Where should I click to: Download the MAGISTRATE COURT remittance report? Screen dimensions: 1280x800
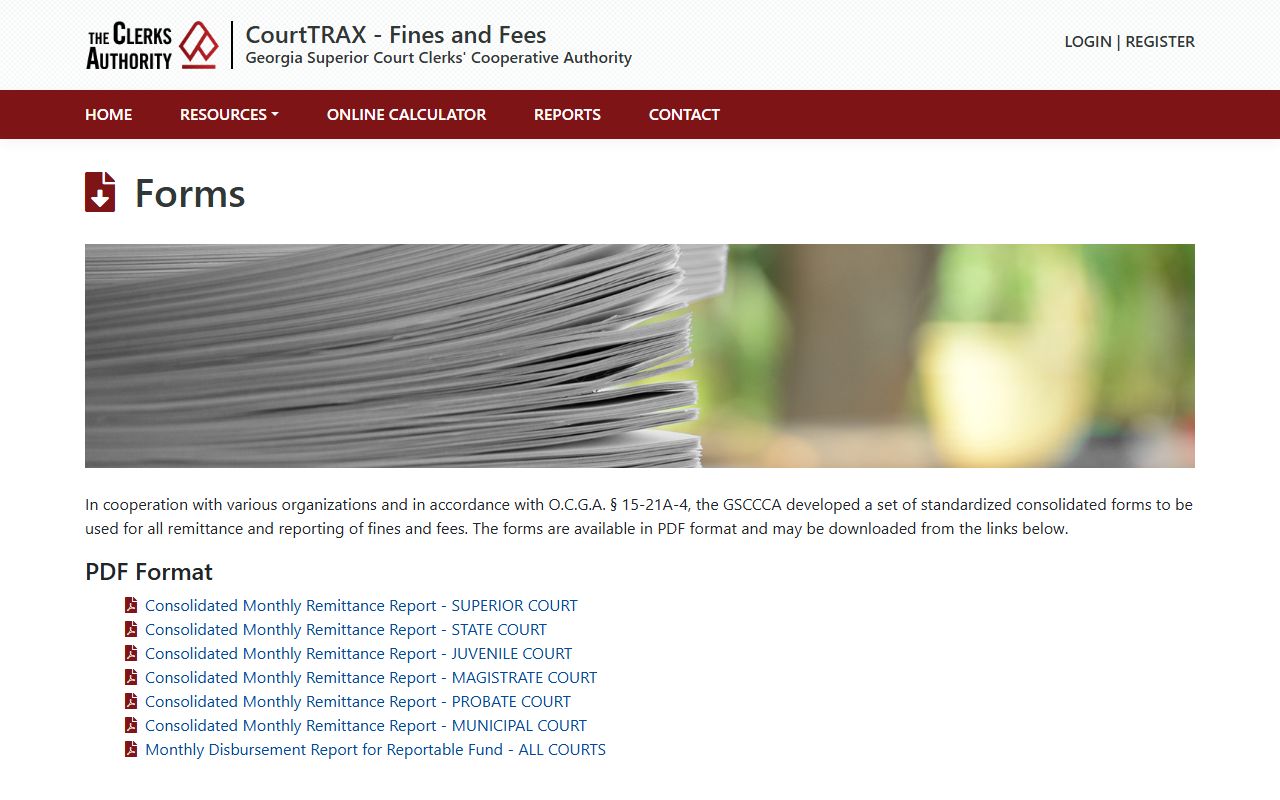371,677
